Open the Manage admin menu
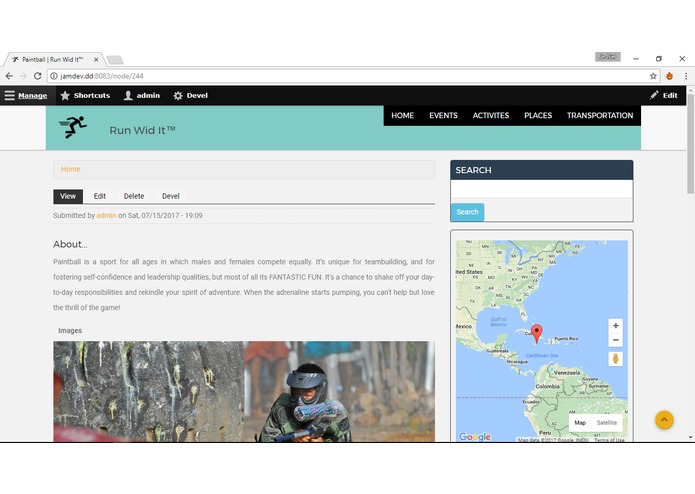The height and width of the screenshot is (494, 695). pyautogui.click(x=26, y=95)
